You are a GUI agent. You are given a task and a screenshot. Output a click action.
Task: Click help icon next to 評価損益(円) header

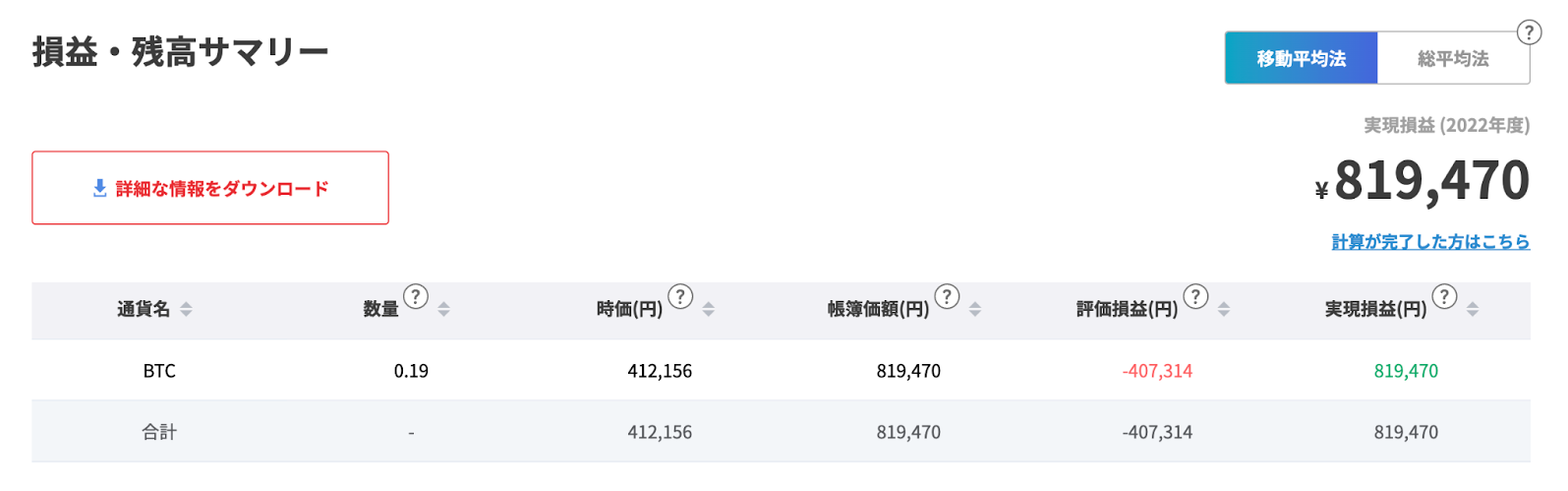pos(1195,296)
